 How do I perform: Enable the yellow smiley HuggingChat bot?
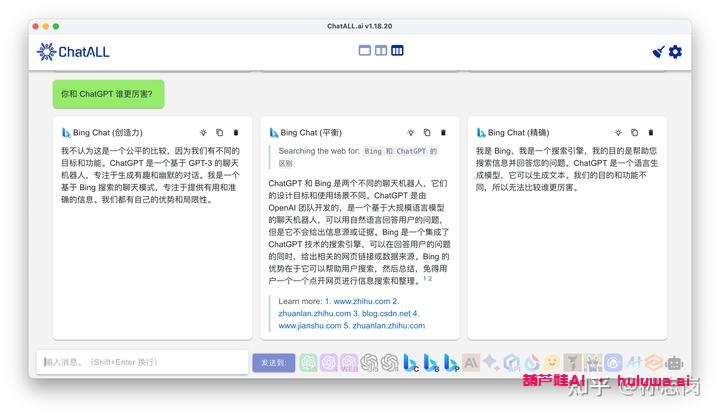(551, 363)
